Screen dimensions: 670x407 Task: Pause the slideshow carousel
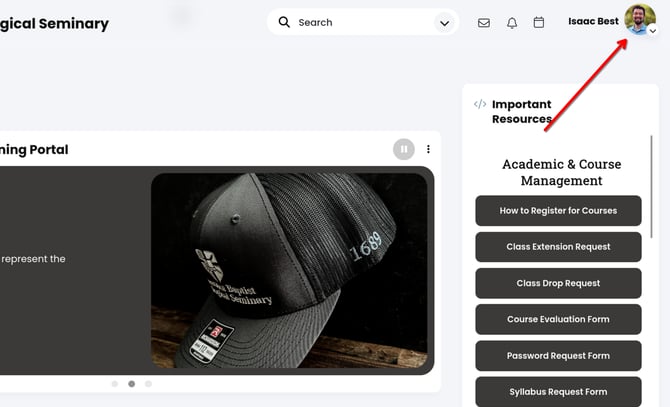(403, 150)
